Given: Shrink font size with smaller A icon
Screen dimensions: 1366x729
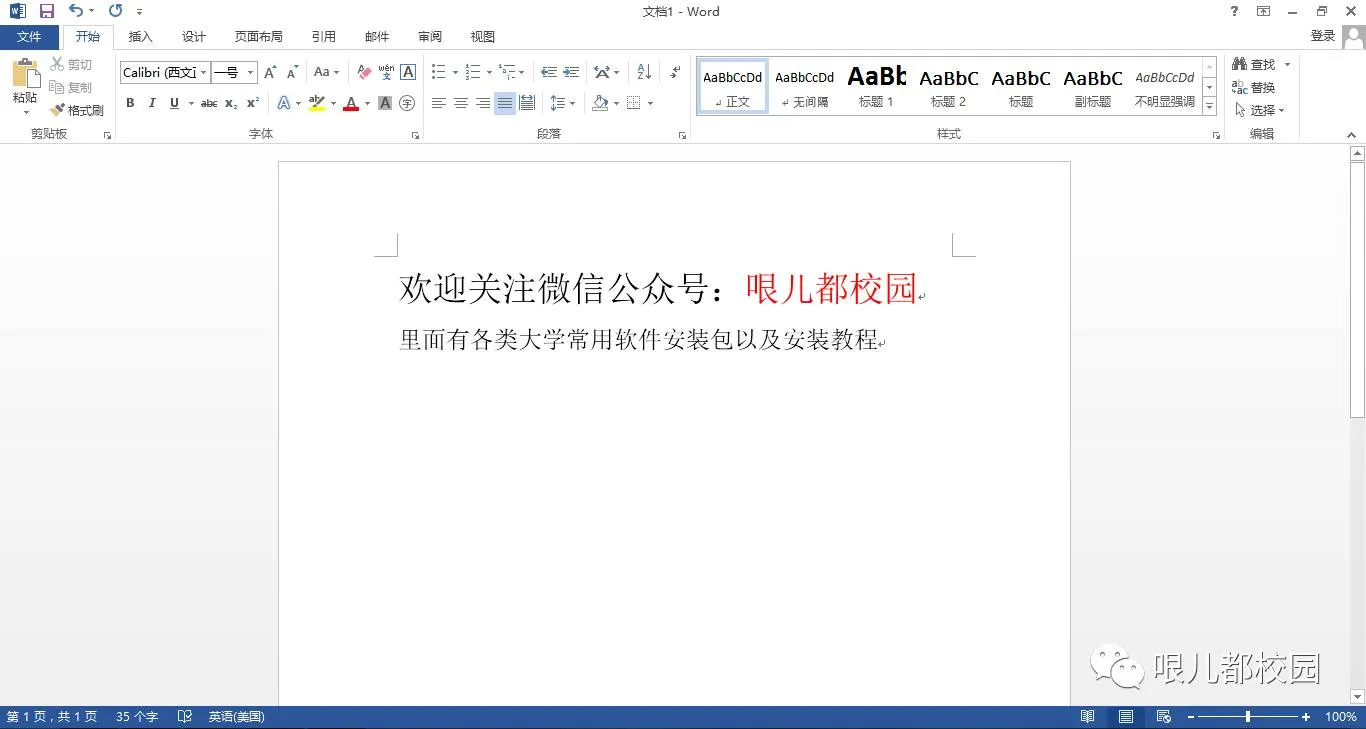Looking at the screenshot, I should (x=292, y=72).
